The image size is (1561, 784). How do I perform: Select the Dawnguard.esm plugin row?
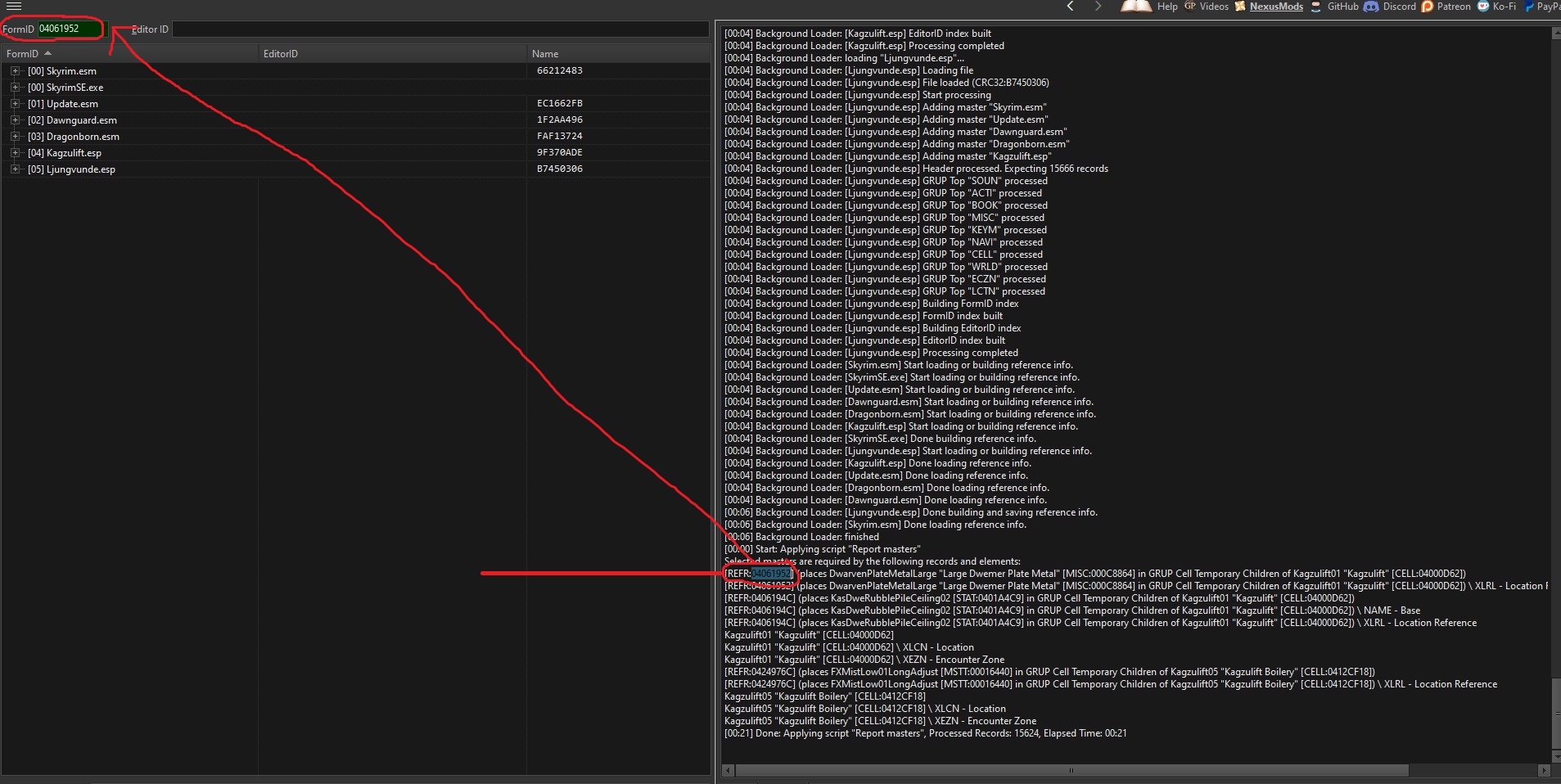[x=355, y=120]
